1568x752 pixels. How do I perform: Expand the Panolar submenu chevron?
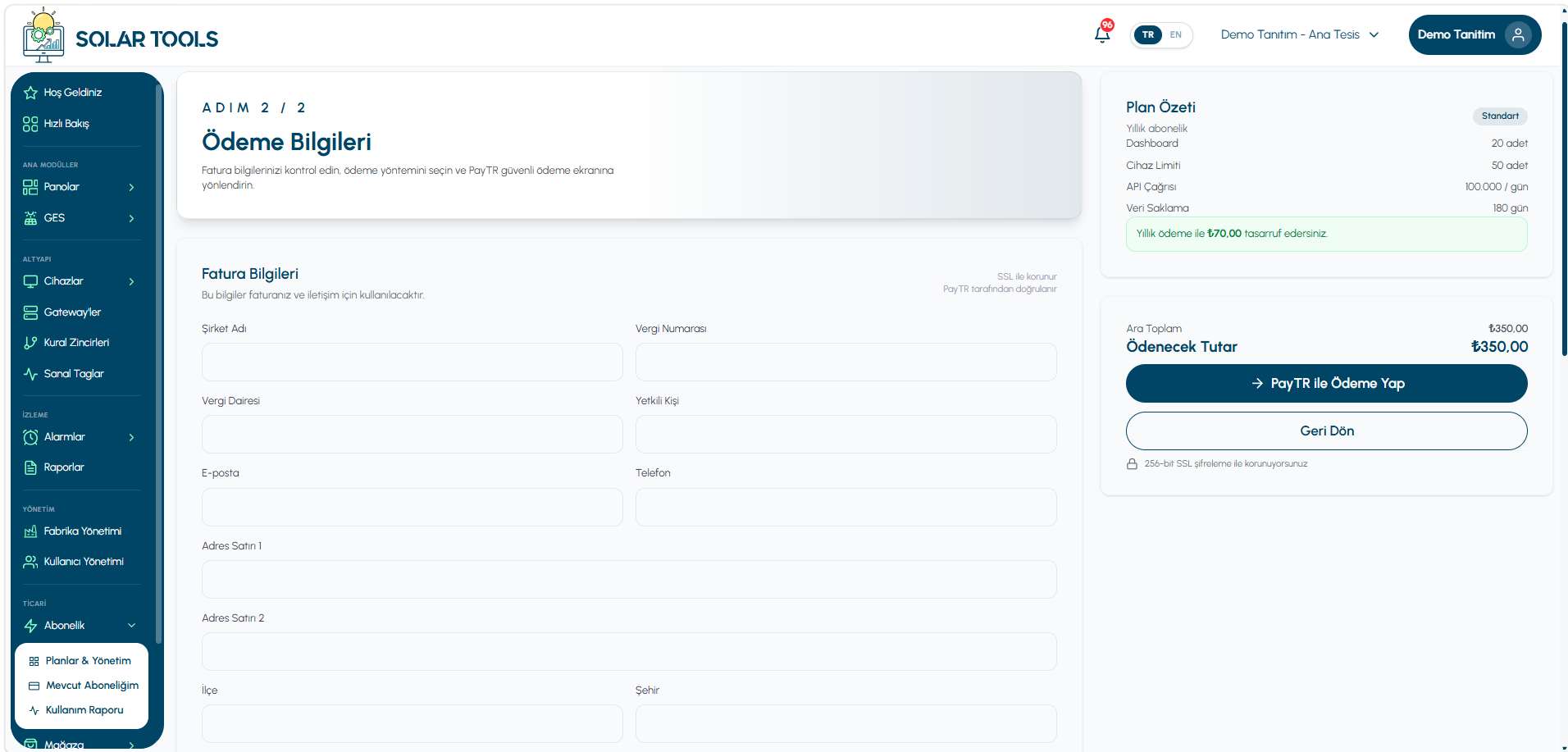[131, 187]
